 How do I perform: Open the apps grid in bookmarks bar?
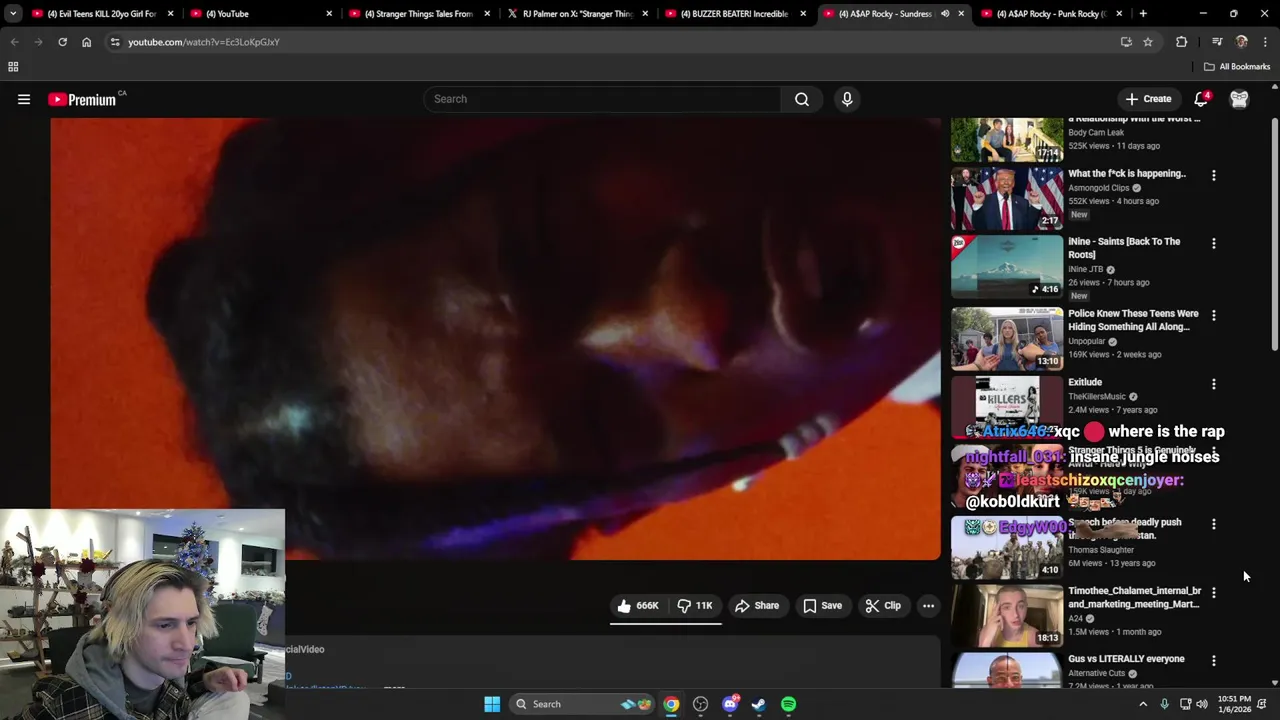pos(13,67)
